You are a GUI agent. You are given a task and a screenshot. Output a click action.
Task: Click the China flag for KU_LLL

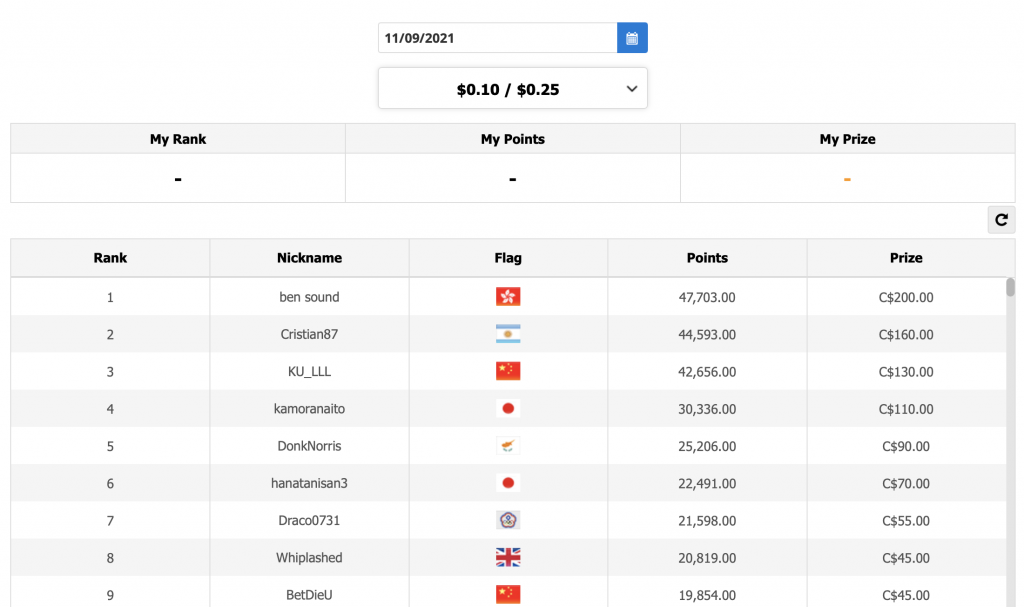click(508, 371)
